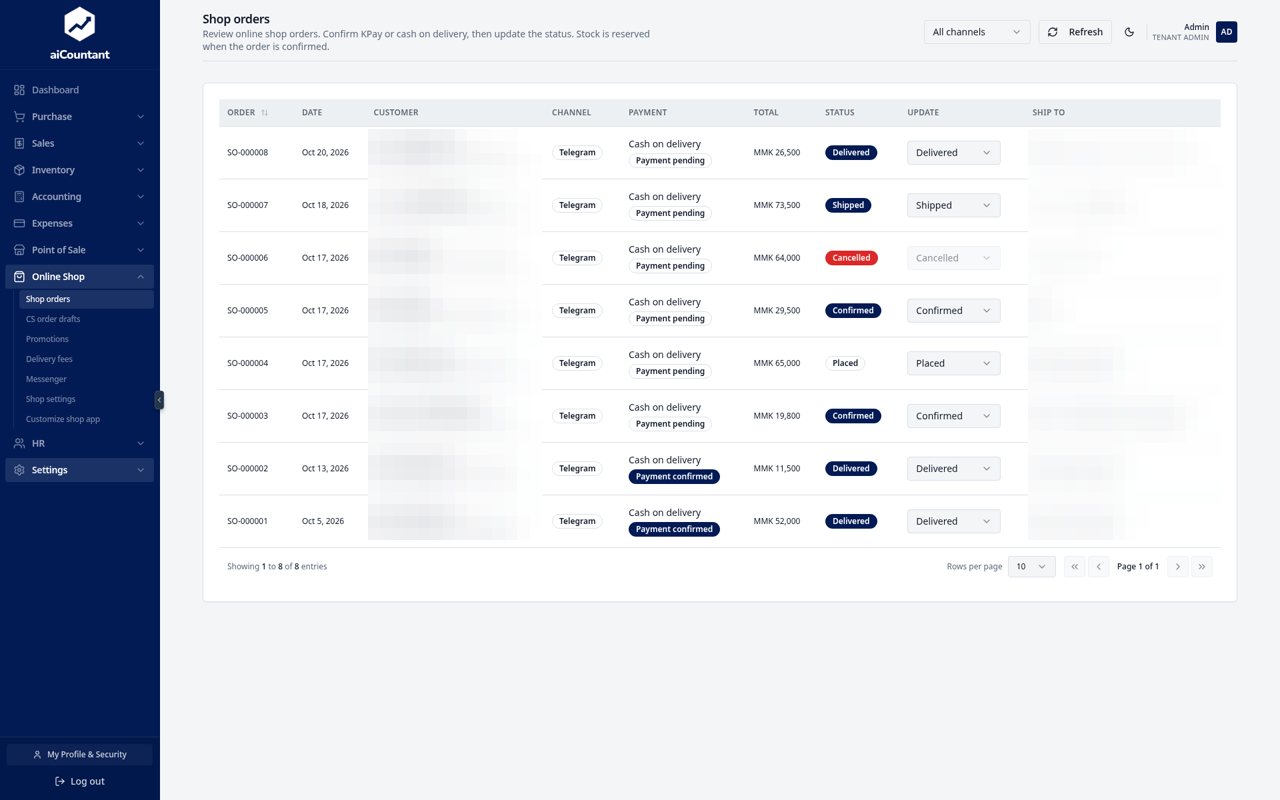This screenshot has height=800, width=1280.
Task: Expand the Inventory menu
Action: [x=79, y=170]
